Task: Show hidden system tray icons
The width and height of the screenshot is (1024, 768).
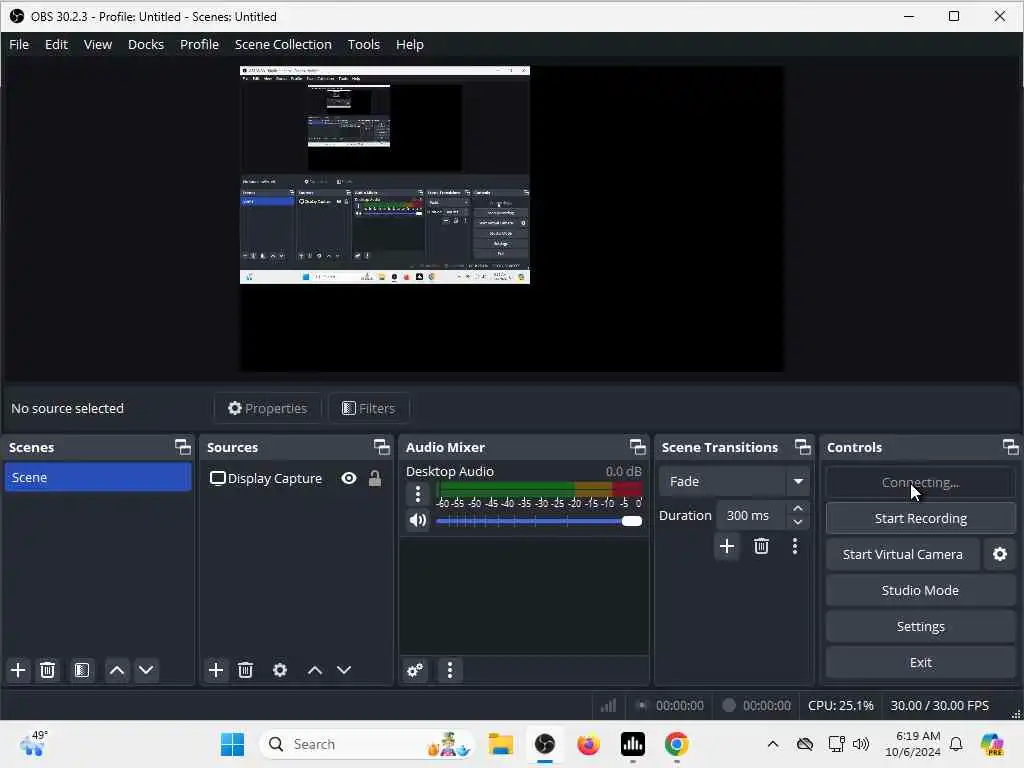Action: pos(773,744)
